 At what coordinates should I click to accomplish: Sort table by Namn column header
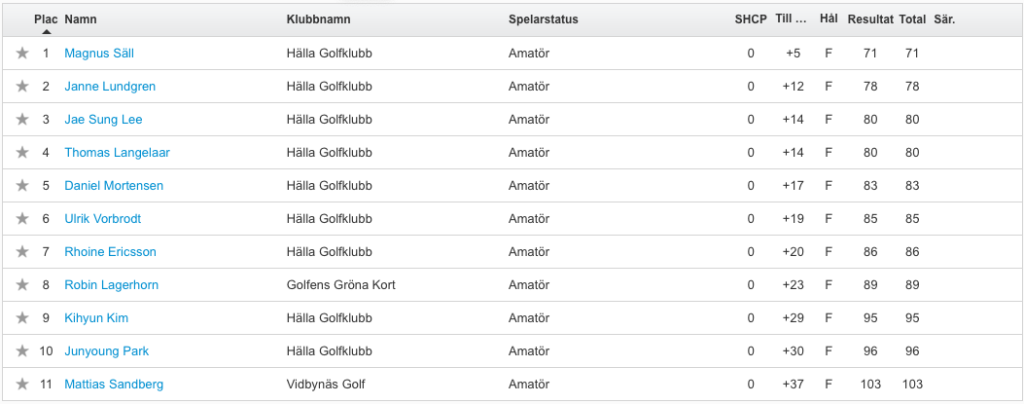point(80,20)
